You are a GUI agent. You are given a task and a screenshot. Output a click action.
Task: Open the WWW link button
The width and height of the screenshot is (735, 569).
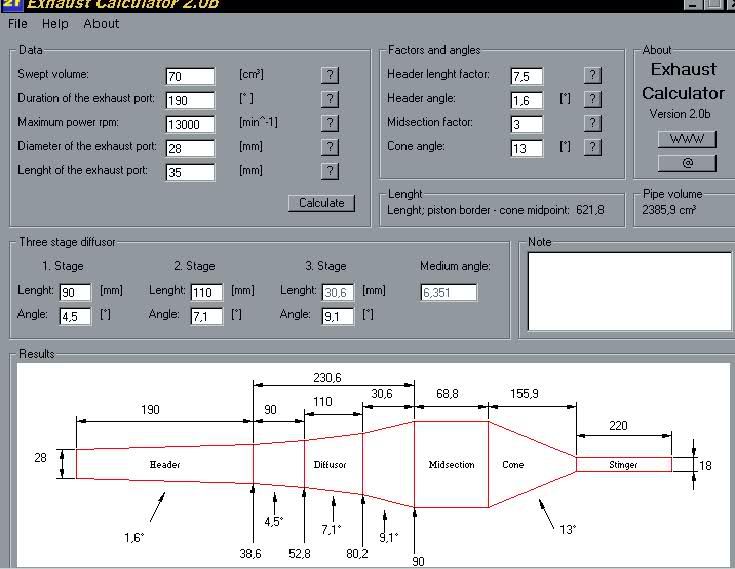point(687,139)
